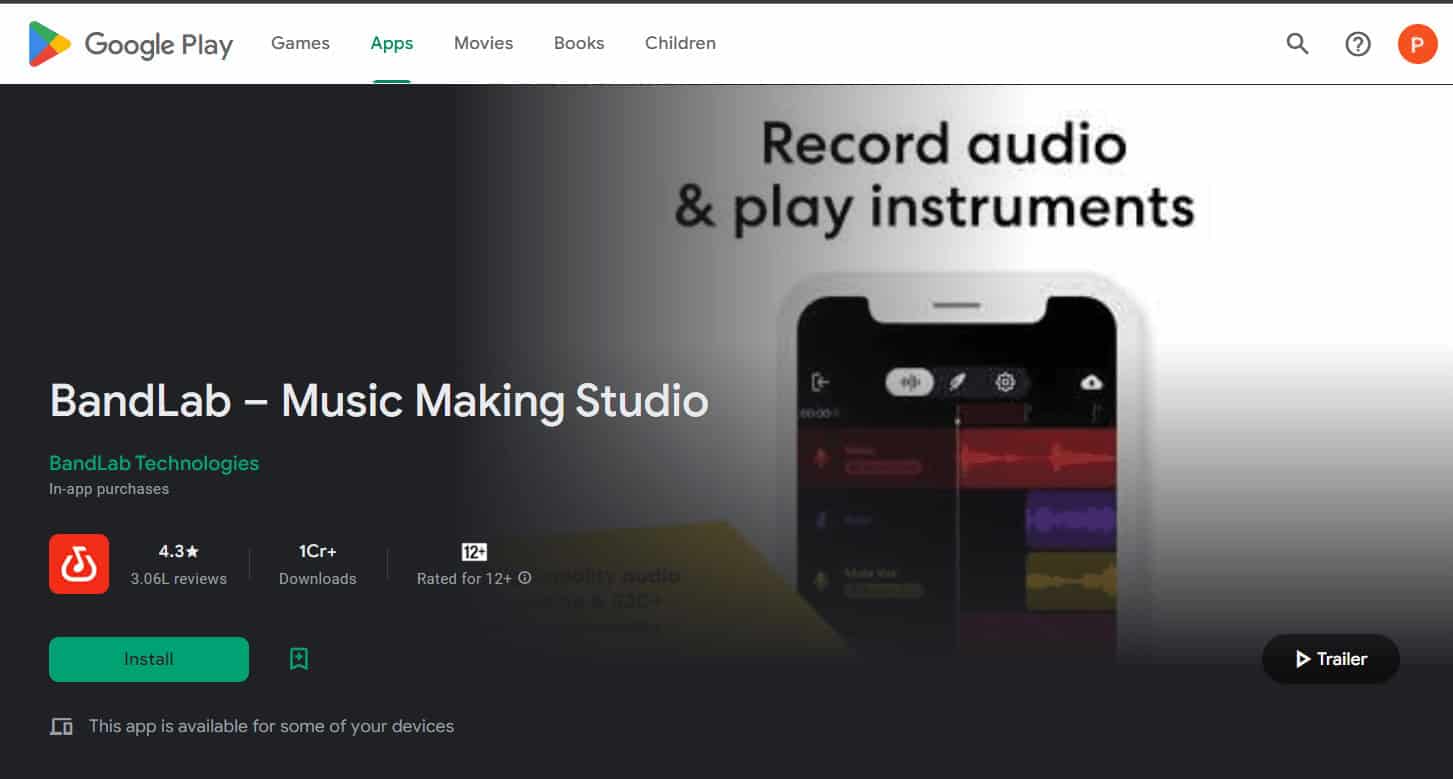Screen dimensions: 1453x779
Task: Open the help center question mark icon
Action: point(1357,44)
